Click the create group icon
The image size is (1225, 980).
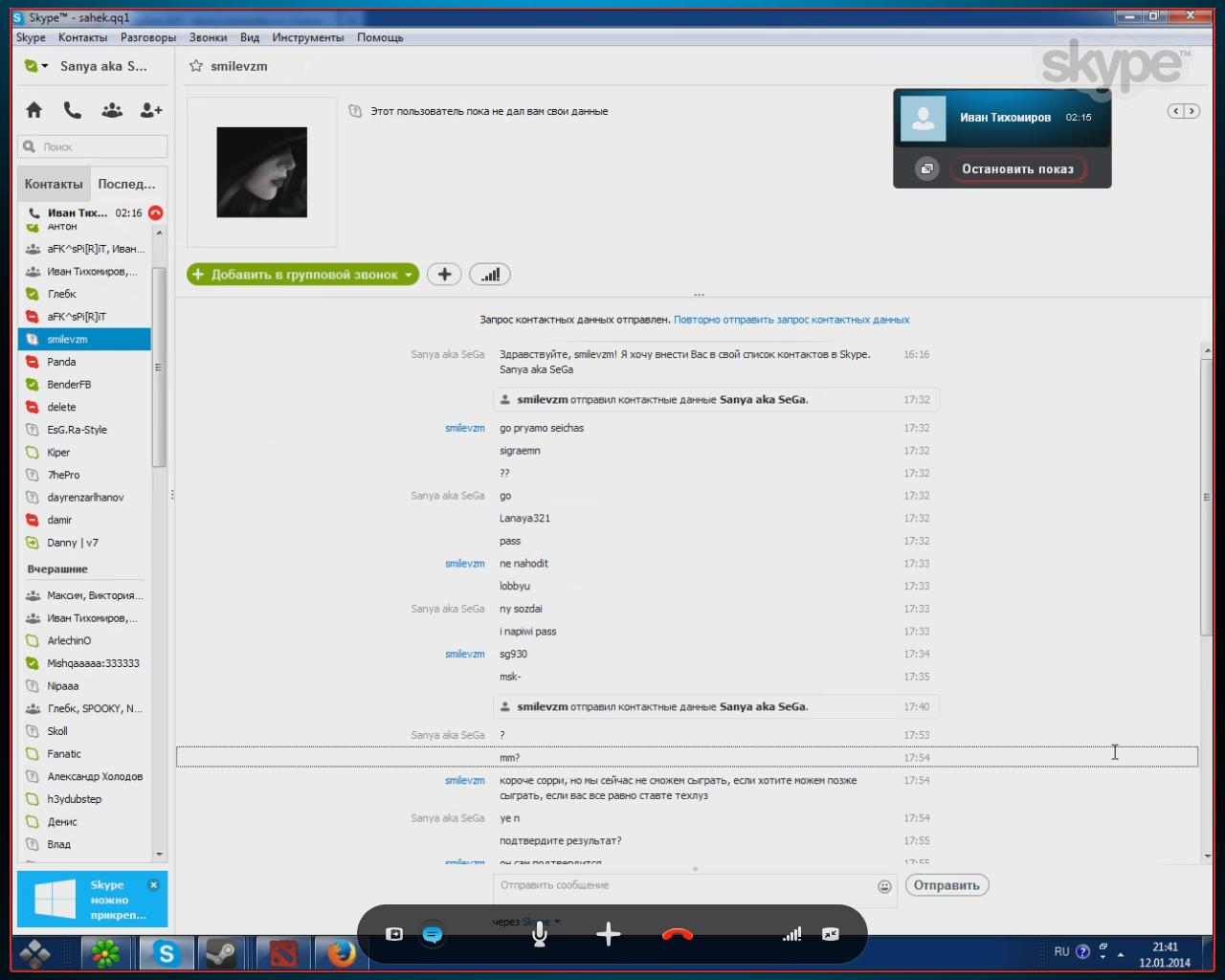click(112, 110)
